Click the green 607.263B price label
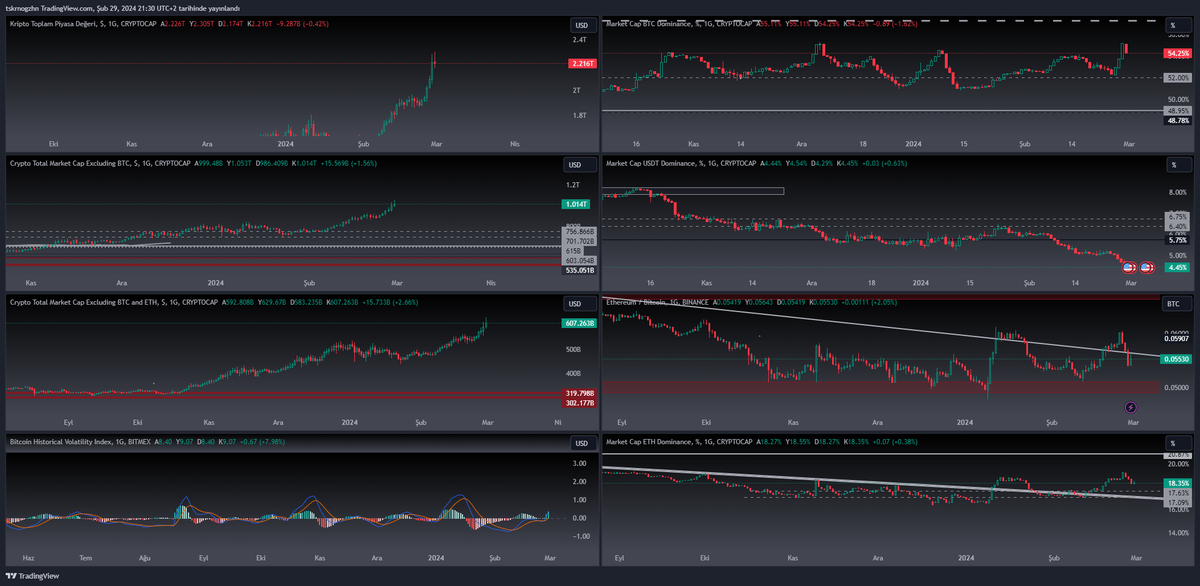This screenshot has width=1200, height=586. click(581, 324)
